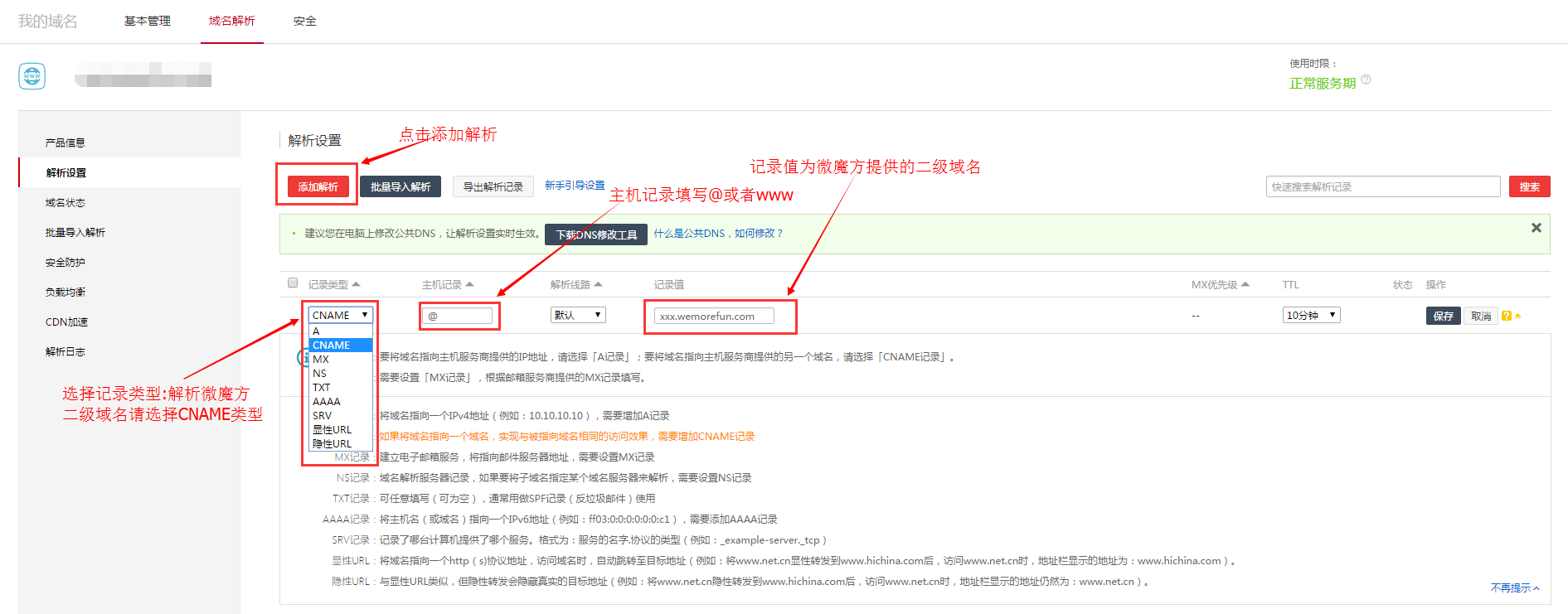Click the 下载DNS修改工具 button
The width and height of the screenshot is (1568, 614).
pyautogui.click(x=596, y=234)
